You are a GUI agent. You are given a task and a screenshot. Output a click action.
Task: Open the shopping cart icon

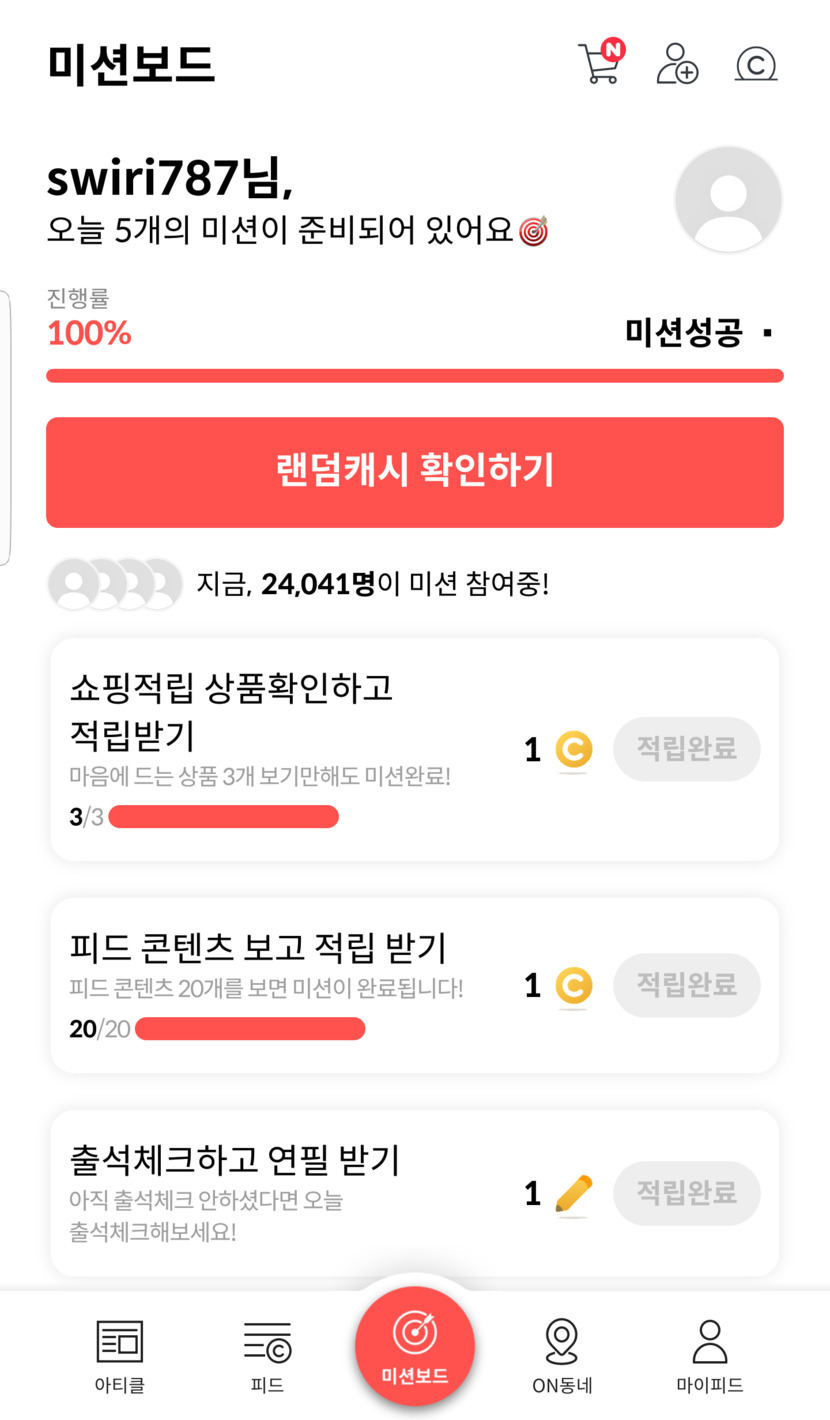coord(598,64)
